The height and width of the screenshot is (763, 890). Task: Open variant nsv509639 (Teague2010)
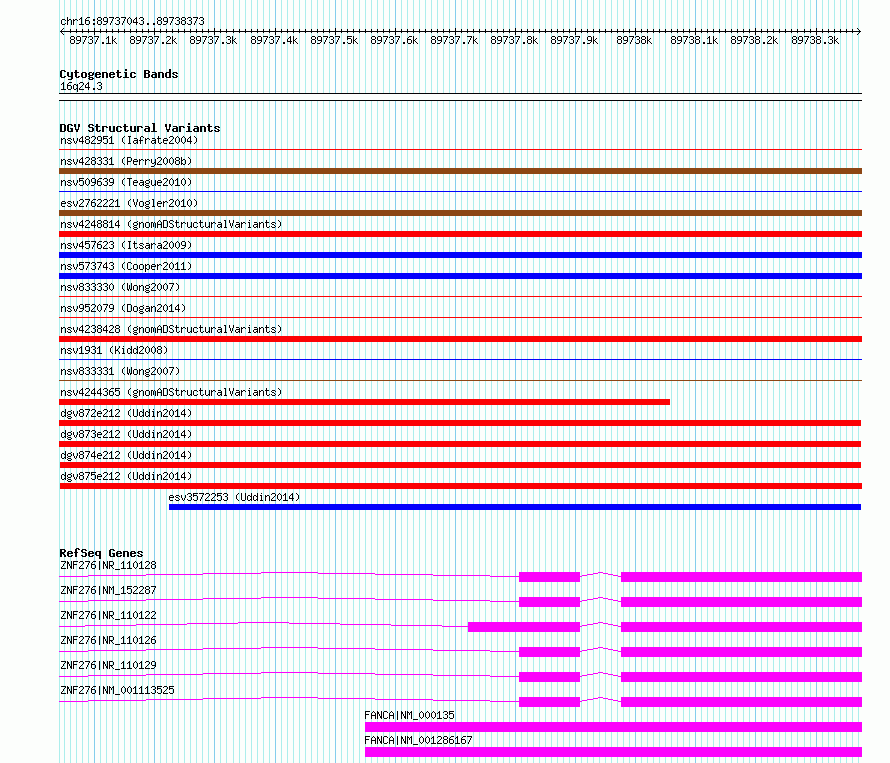[126, 182]
